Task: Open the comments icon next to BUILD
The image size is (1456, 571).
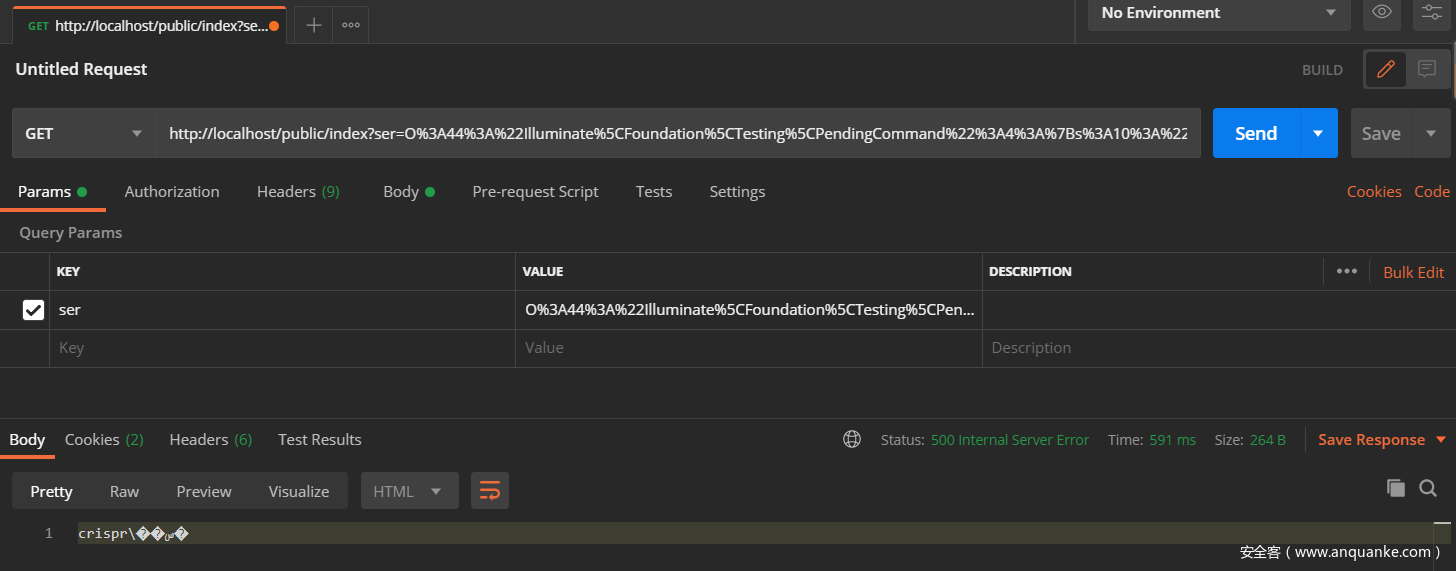Action: [x=1427, y=69]
